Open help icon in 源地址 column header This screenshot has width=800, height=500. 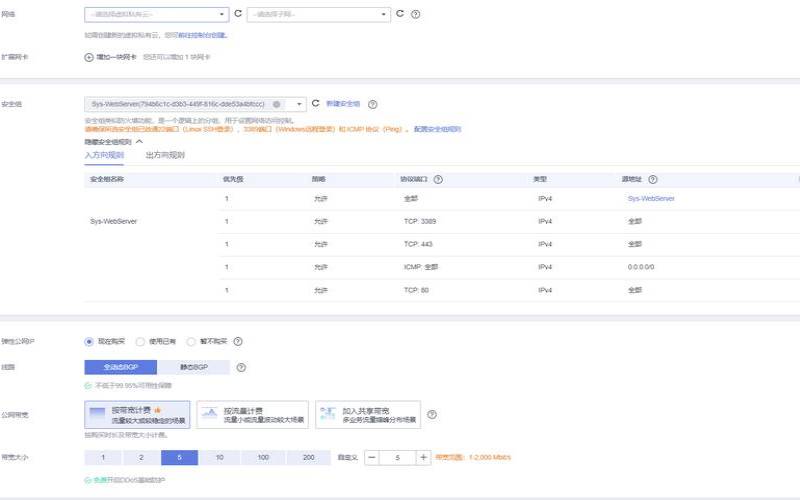coord(653,179)
